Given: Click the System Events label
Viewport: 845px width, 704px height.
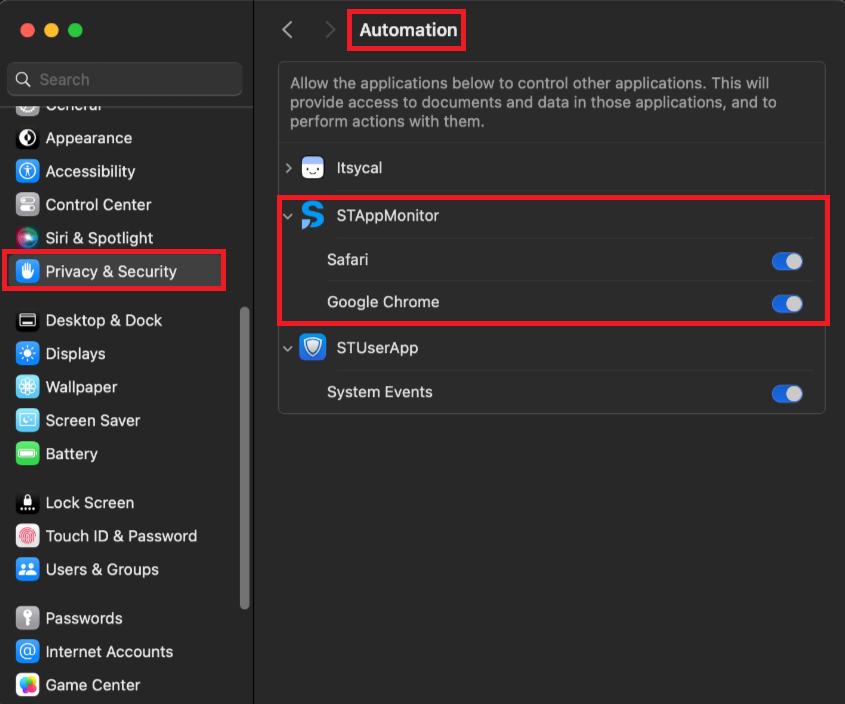Looking at the screenshot, I should pos(380,392).
